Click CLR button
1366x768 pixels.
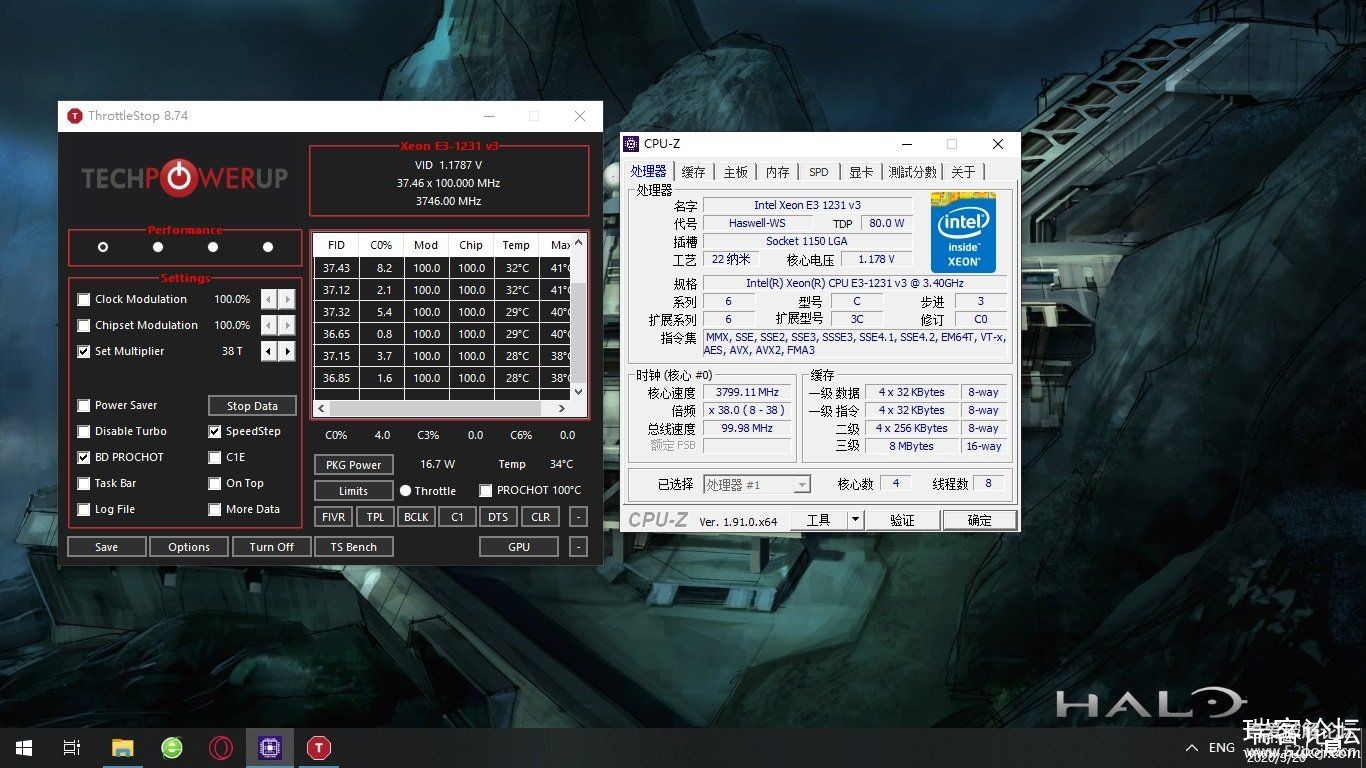pos(540,517)
